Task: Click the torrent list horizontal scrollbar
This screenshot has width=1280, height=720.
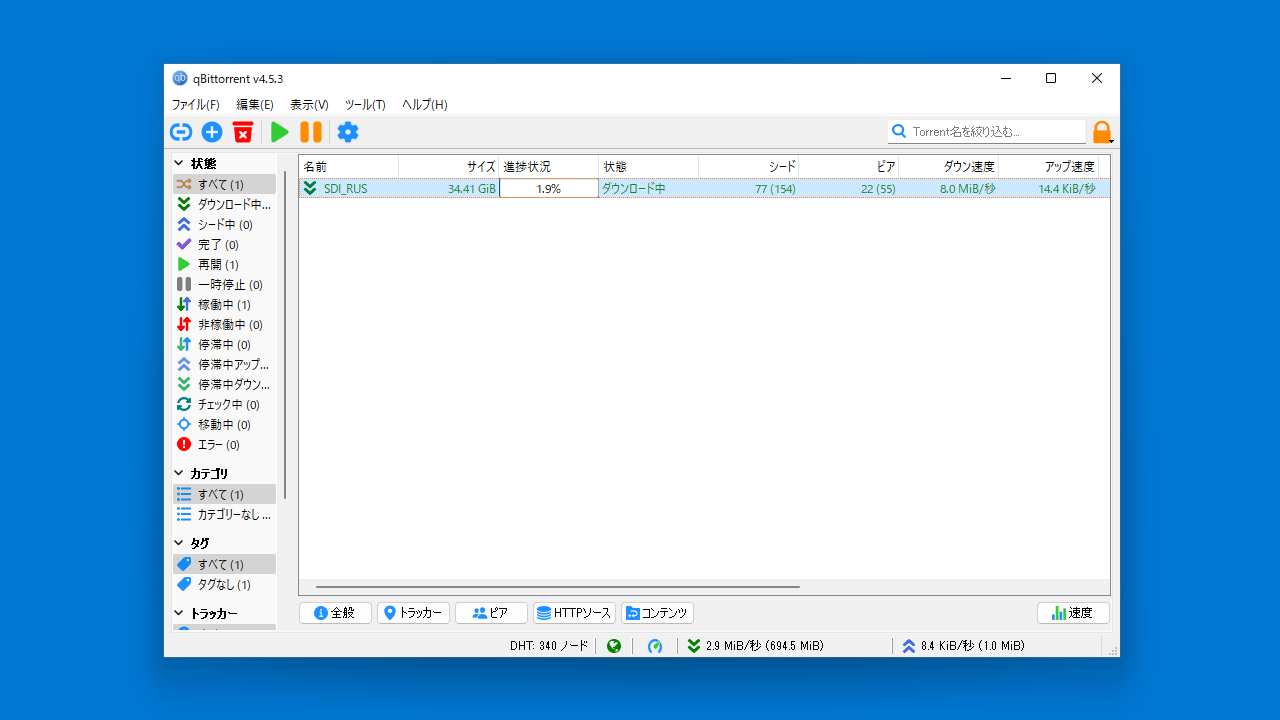Action: (558, 587)
